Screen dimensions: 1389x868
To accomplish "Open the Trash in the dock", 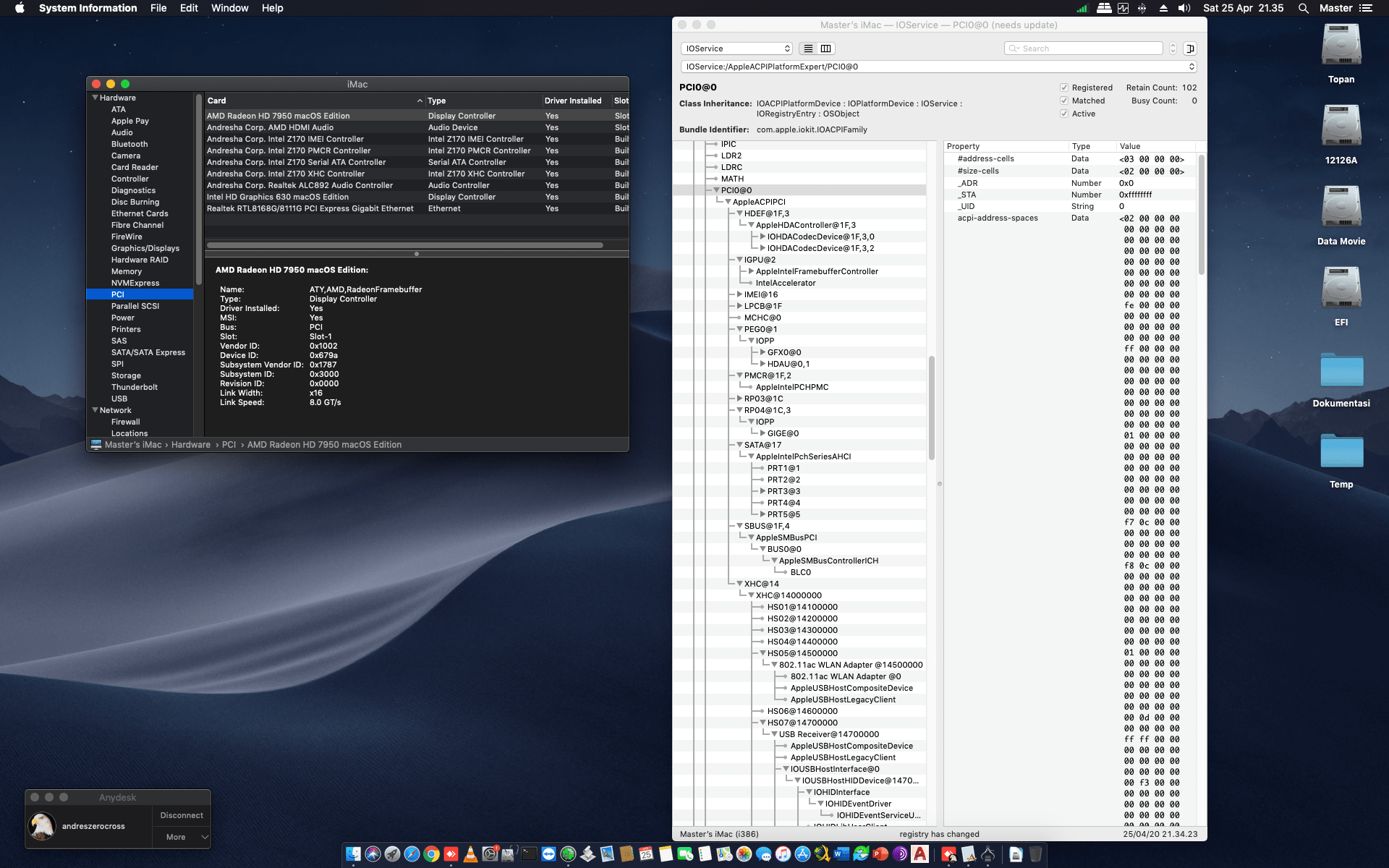I will point(1035,854).
